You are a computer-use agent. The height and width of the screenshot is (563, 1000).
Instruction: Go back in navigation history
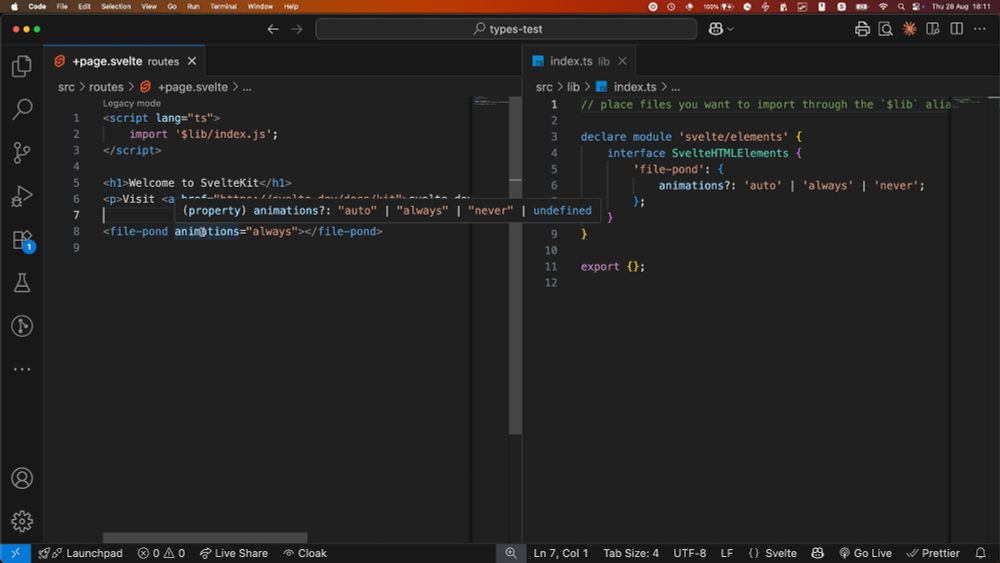pyautogui.click(x=273, y=29)
